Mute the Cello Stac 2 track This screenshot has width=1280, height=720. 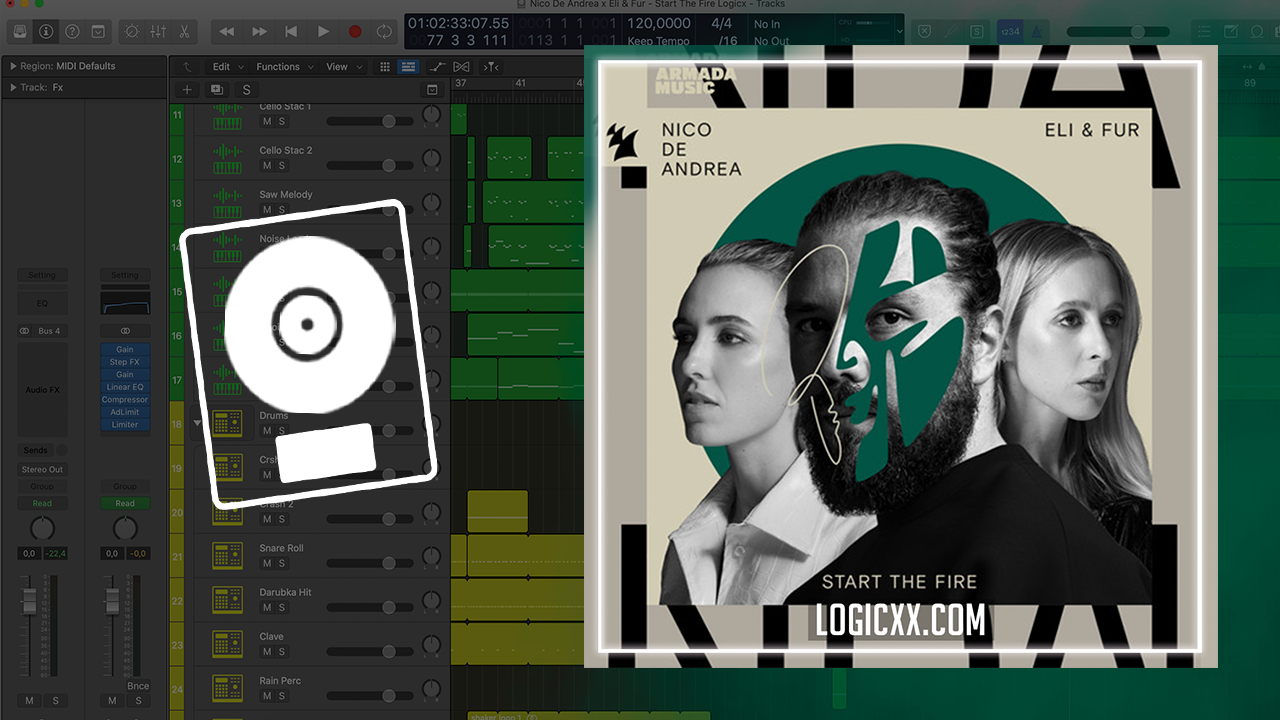tap(266, 166)
